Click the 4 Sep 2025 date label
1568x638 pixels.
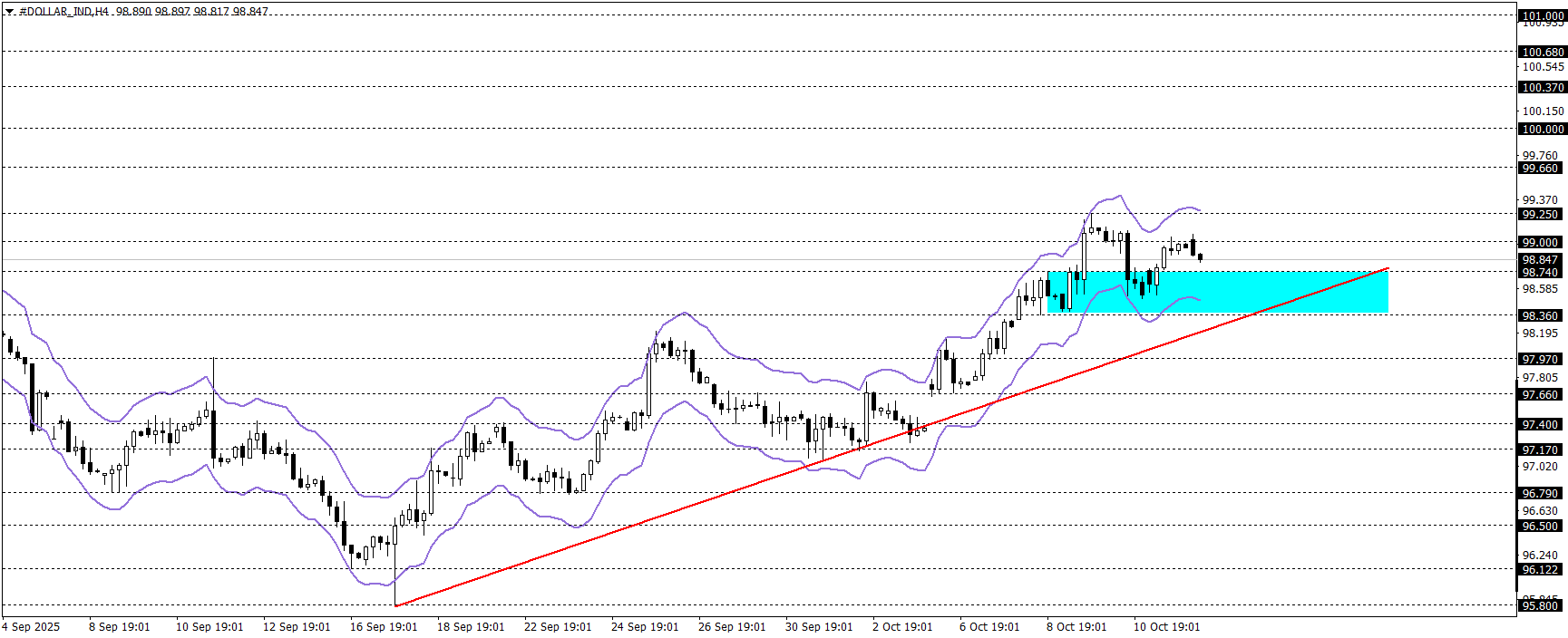pos(32,627)
